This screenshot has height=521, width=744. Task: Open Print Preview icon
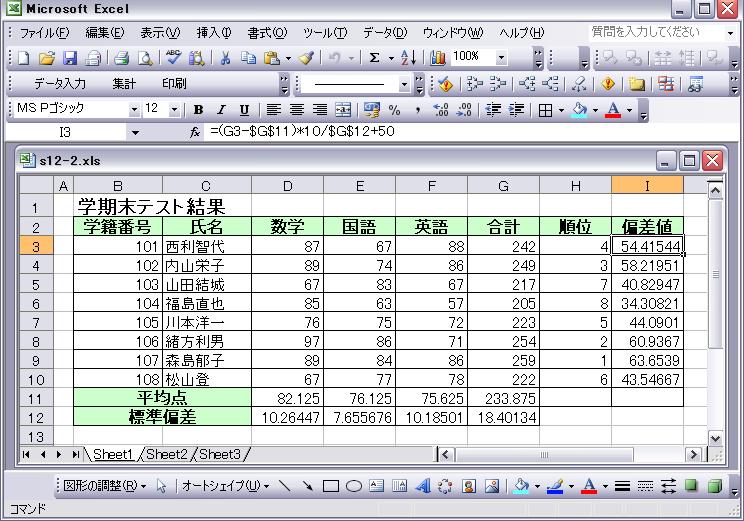point(145,58)
